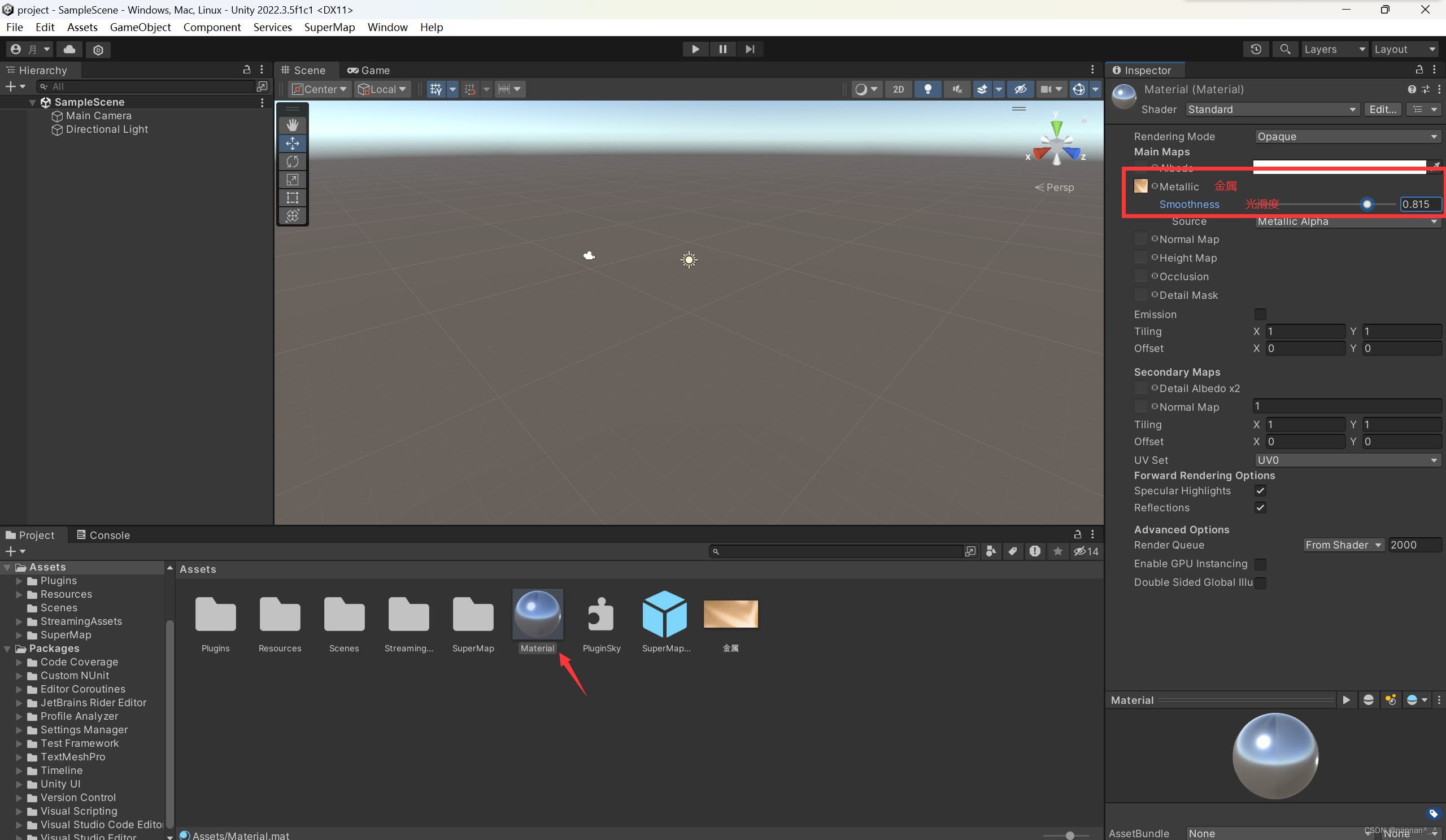Image resolution: width=1446 pixels, height=840 pixels.
Task: Select the Hand tool in Scene toolbar
Action: tap(293, 125)
